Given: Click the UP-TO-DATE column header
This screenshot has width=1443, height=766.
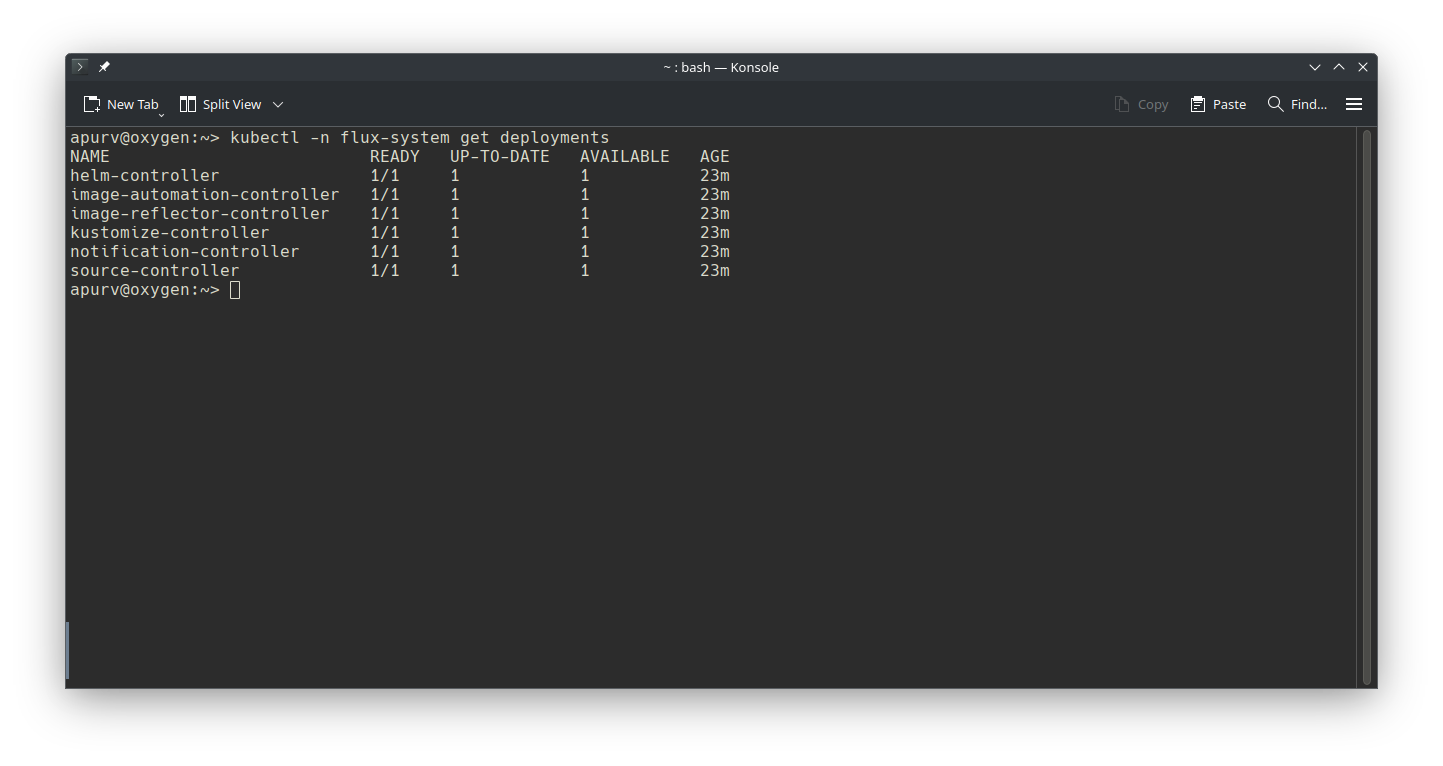Looking at the screenshot, I should click(x=499, y=157).
